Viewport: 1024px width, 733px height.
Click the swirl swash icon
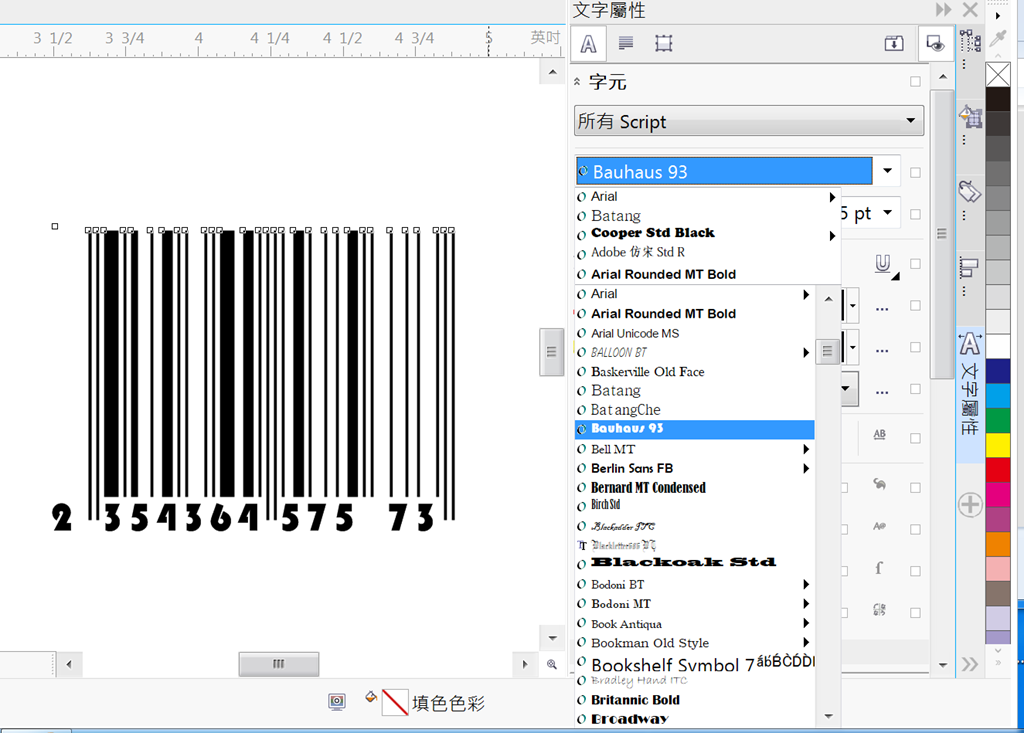click(880, 484)
